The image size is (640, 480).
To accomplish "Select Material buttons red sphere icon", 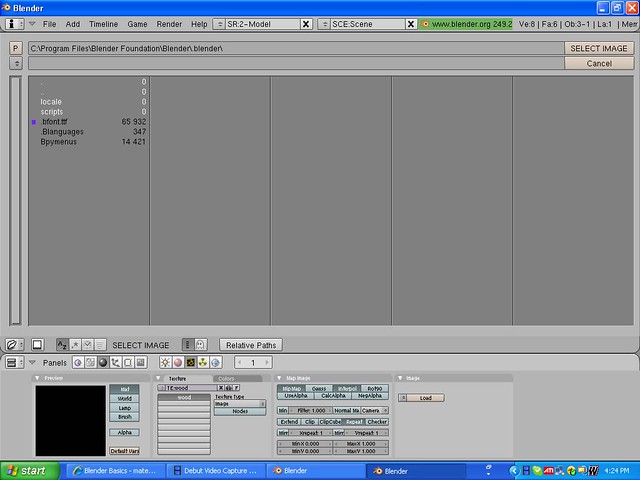I will coord(178,362).
